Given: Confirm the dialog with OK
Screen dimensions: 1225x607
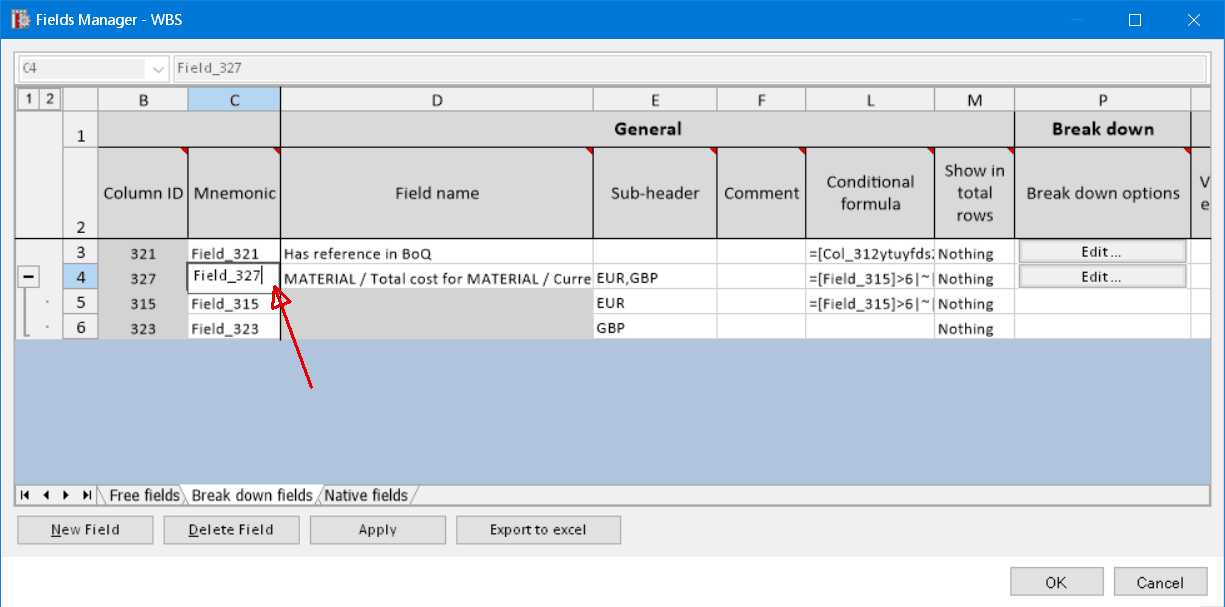Looking at the screenshot, I should (1056, 582).
